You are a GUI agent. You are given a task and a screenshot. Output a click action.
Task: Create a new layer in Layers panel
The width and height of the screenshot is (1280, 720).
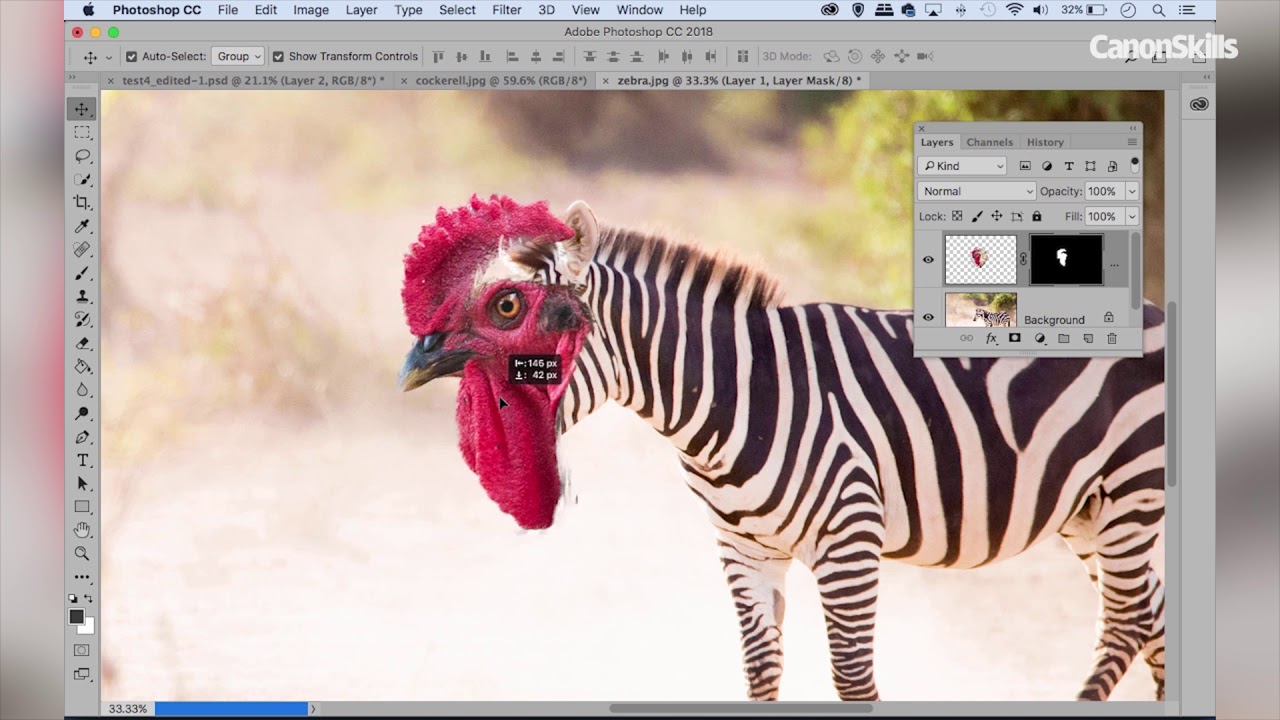click(x=1087, y=339)
